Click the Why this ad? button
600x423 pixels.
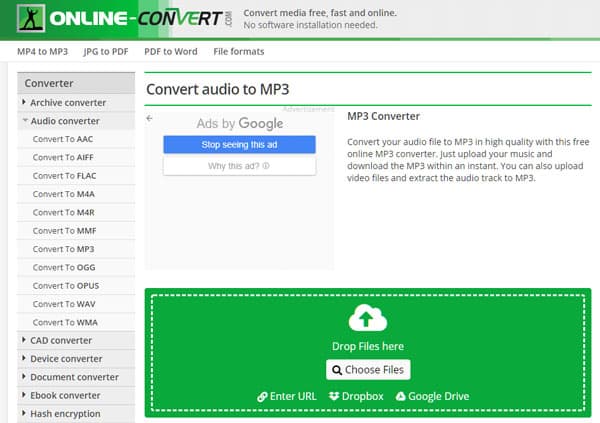pos(240,166)
